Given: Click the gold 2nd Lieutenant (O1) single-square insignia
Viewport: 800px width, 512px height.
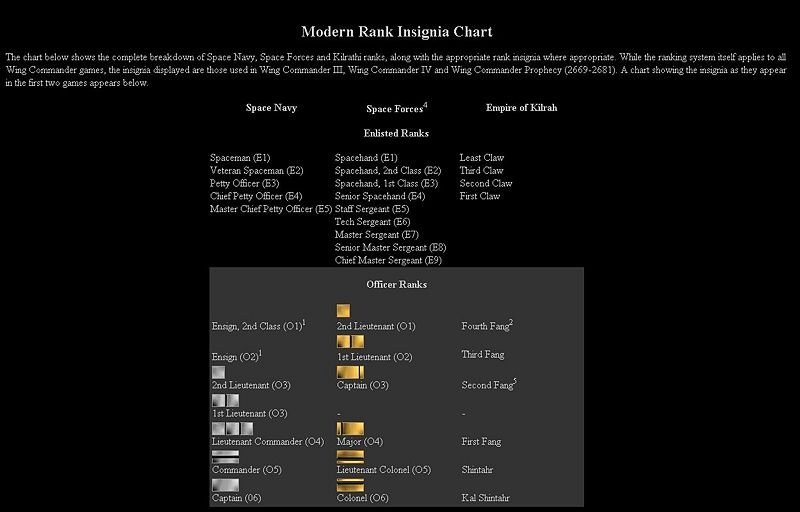Looking at the screenshot, I should point(343,311).
